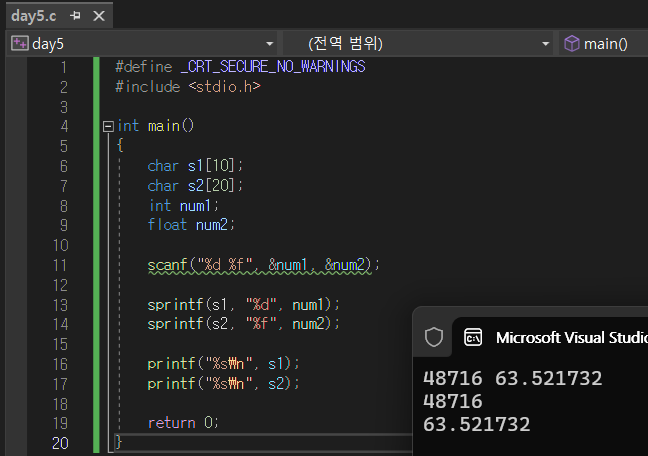This screenshot has width=648, height=456.
Task: Click the return 0 statement
Action: [x=183, y=423]
